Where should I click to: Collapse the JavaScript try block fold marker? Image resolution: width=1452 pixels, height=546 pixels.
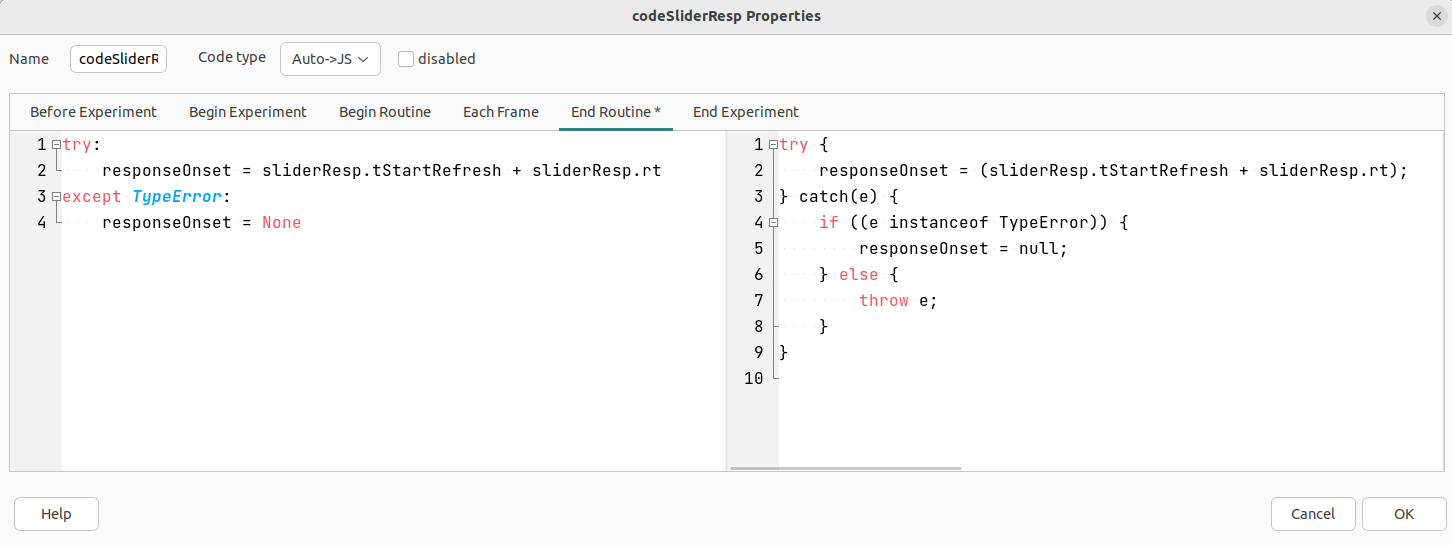point(773,145)
